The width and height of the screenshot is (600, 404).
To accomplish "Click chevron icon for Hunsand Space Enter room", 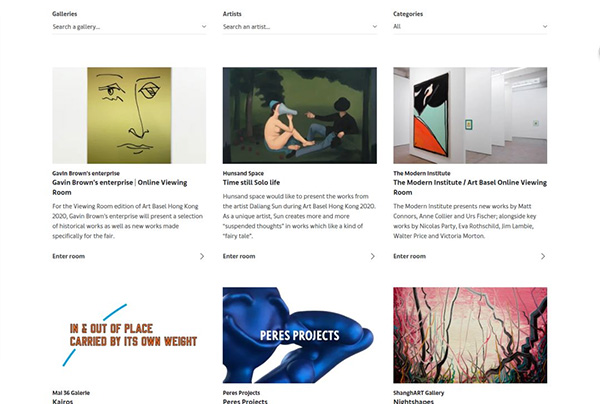I will point(373,256).
